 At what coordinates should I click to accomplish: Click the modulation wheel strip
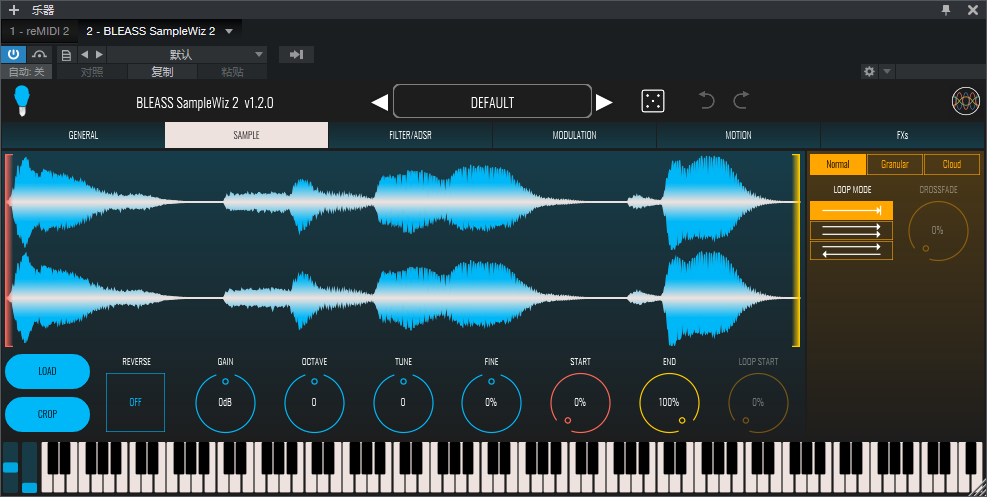30,467
